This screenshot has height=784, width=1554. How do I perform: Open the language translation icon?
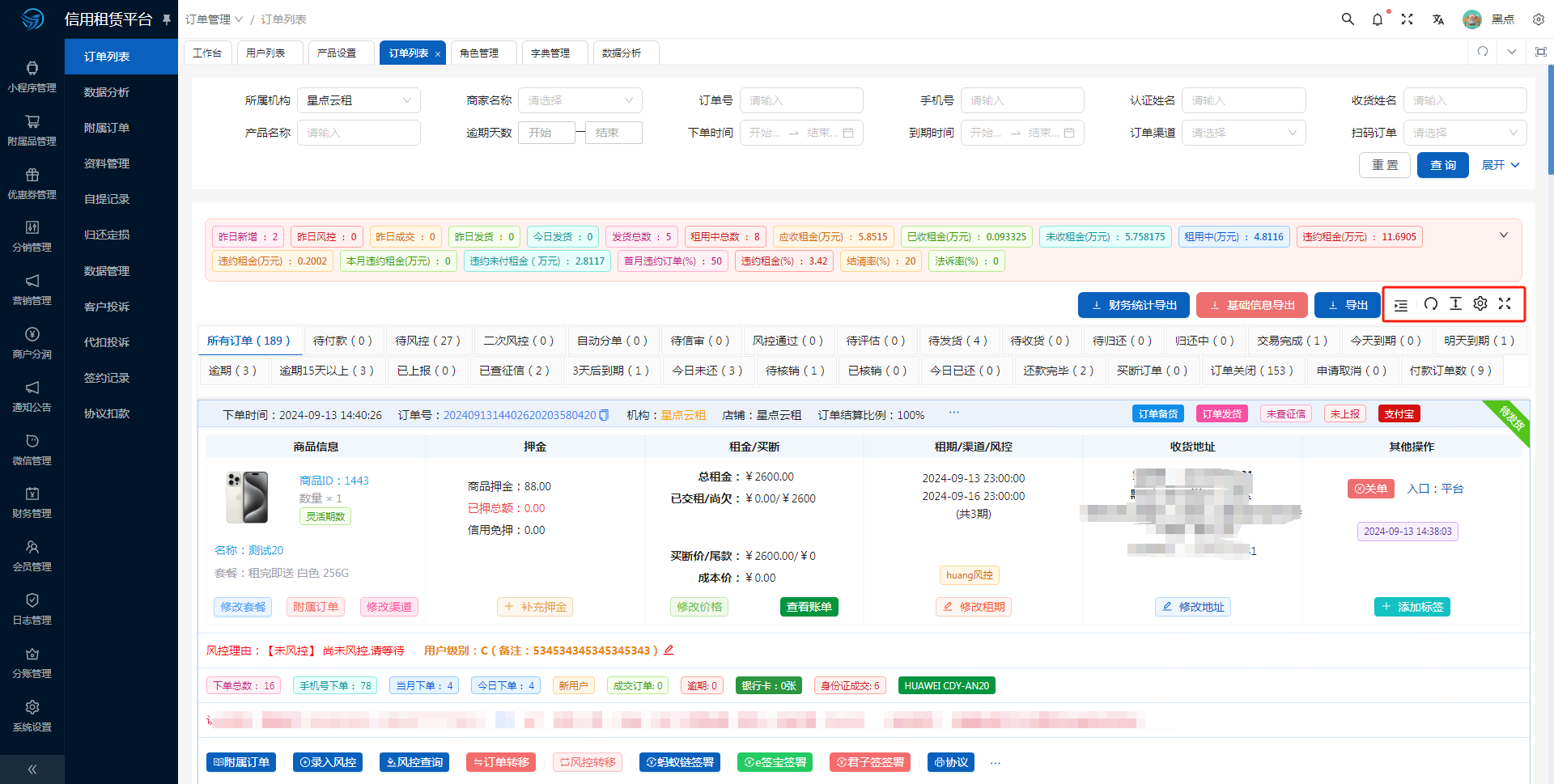[1438, 19]
